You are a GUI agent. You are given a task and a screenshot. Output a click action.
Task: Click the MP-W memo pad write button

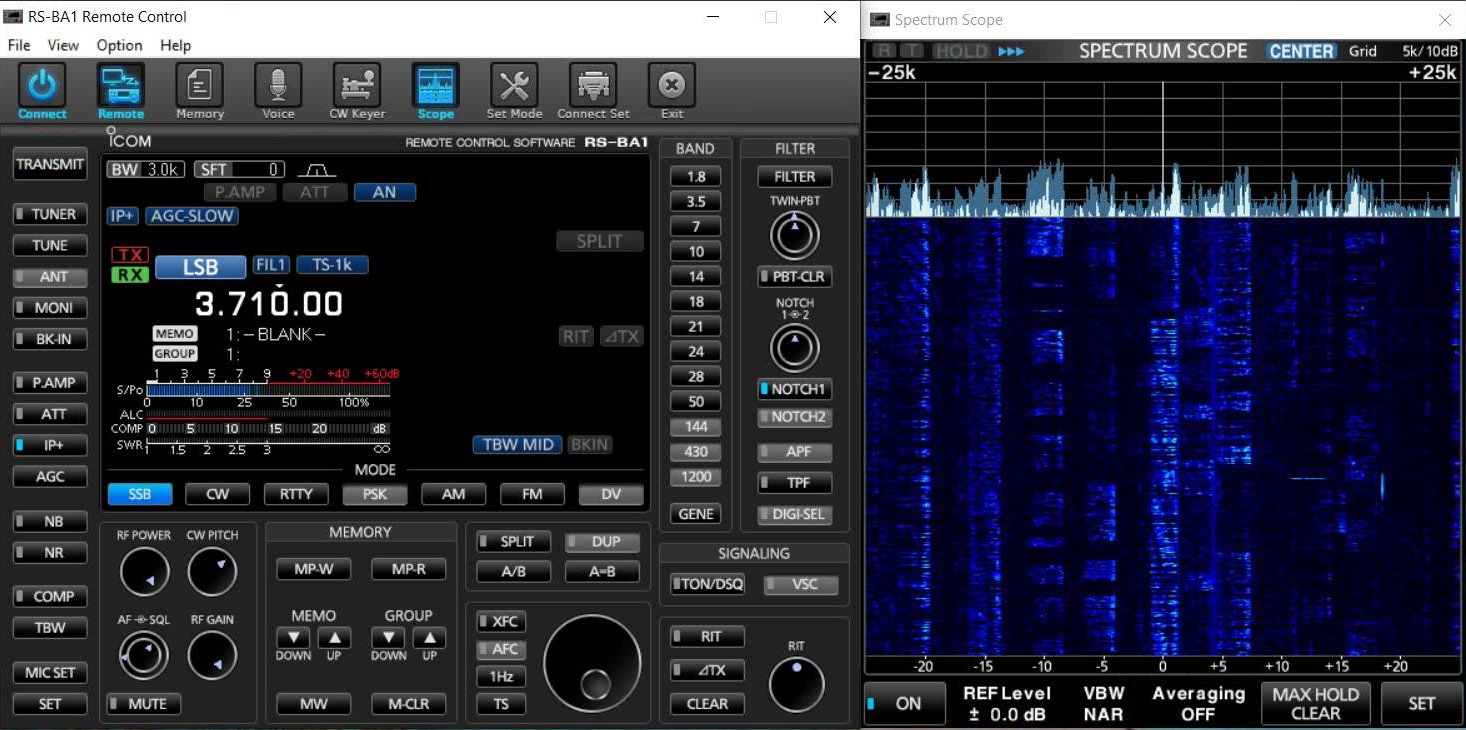click(314, 569)
